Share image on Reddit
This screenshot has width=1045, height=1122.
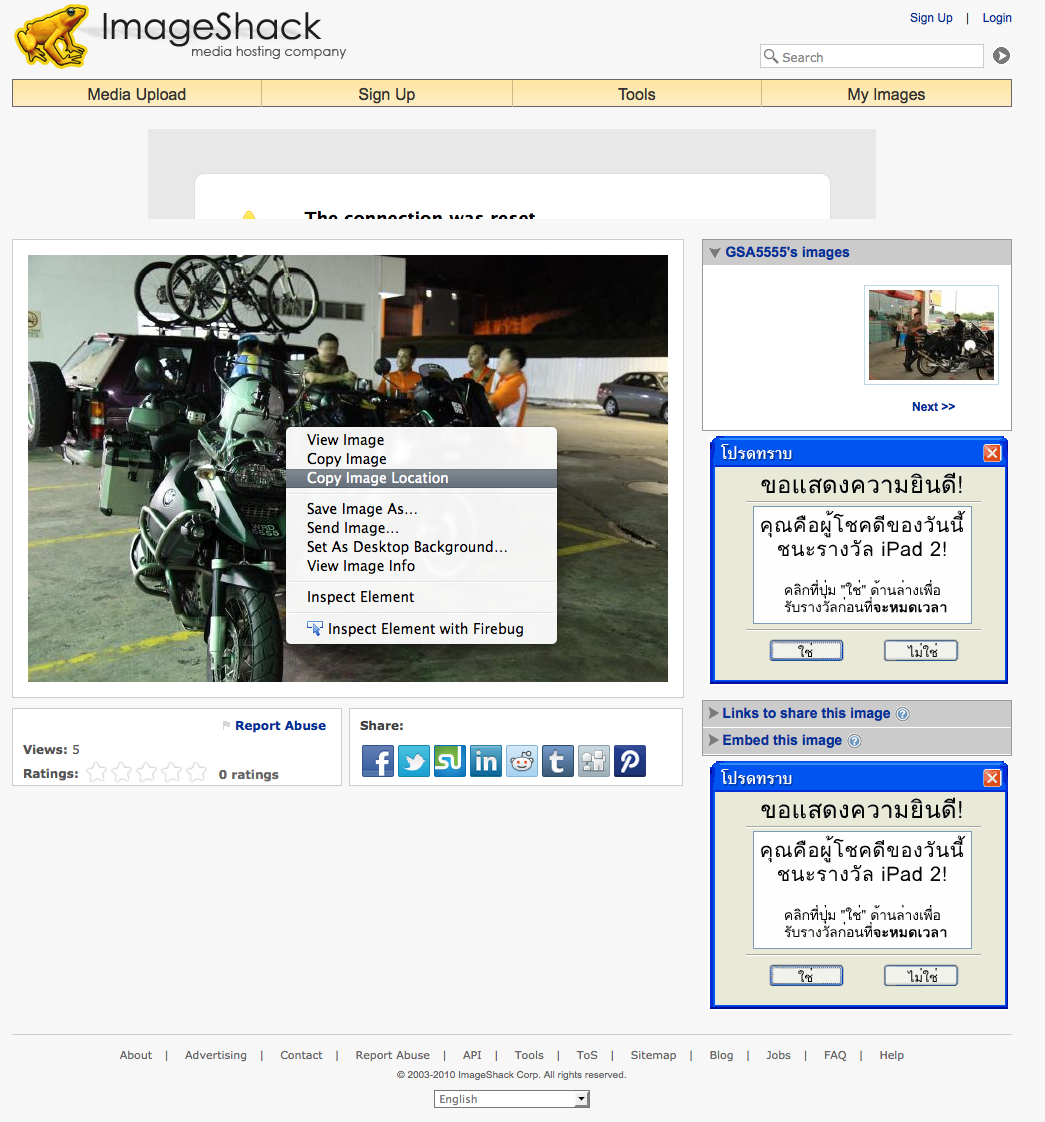(x=522, y=761)
